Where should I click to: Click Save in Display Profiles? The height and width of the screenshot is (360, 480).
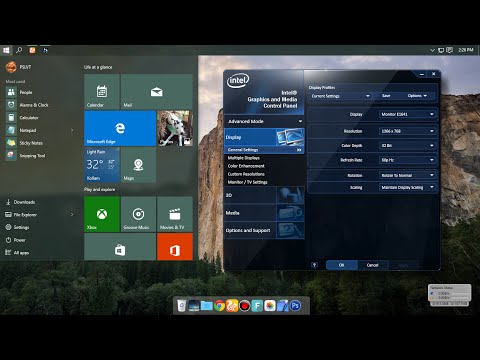pos(386,96)
